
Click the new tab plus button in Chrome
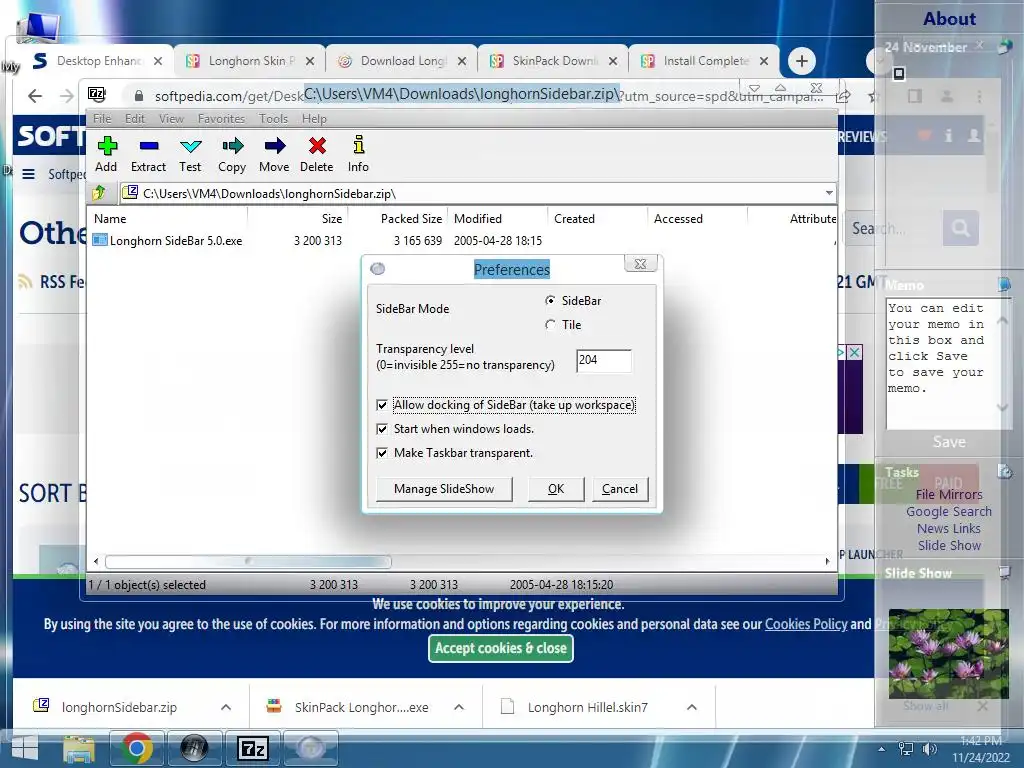click(802, 61)
